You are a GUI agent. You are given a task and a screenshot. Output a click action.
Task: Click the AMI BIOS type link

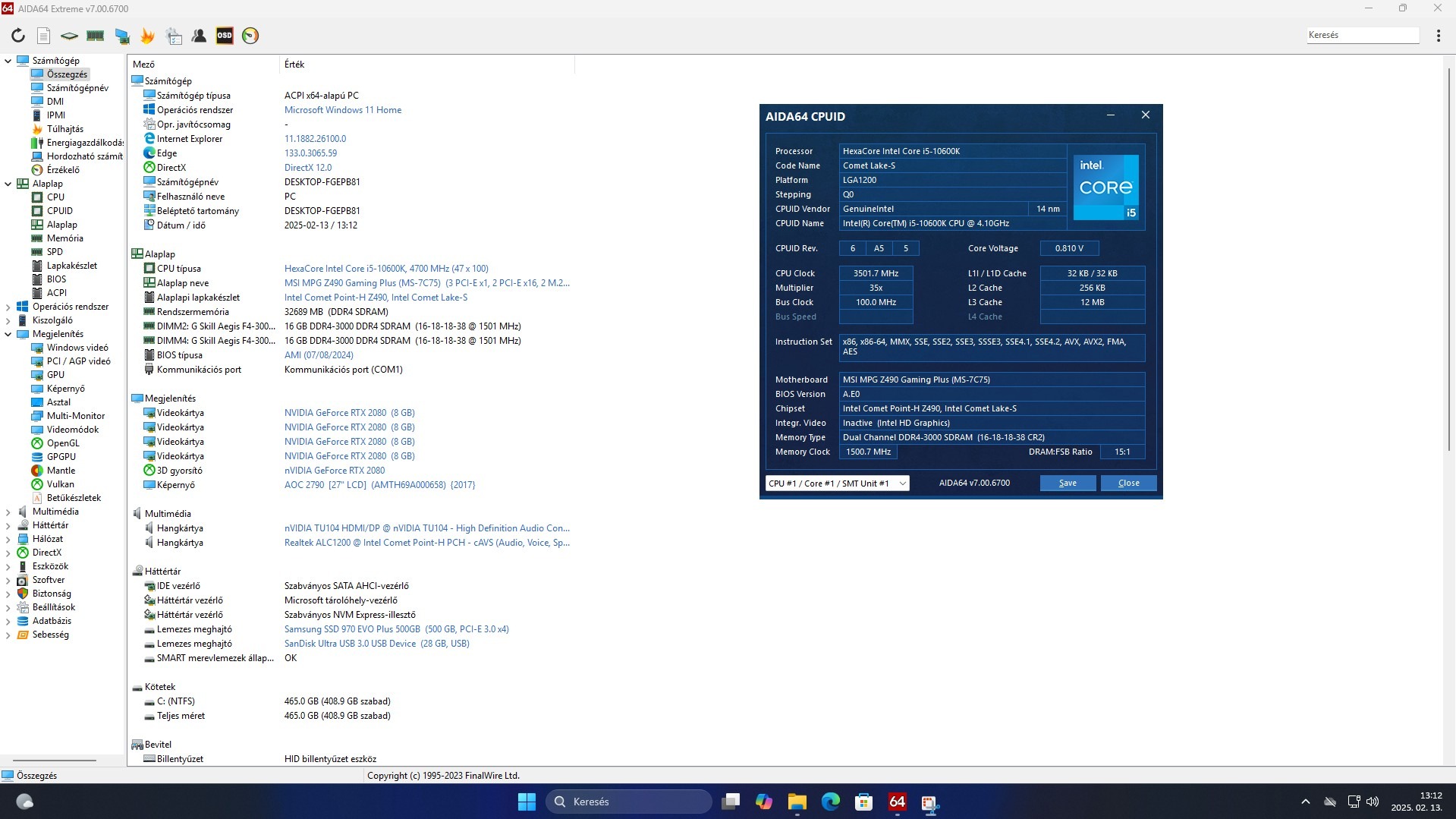point(319,355)
